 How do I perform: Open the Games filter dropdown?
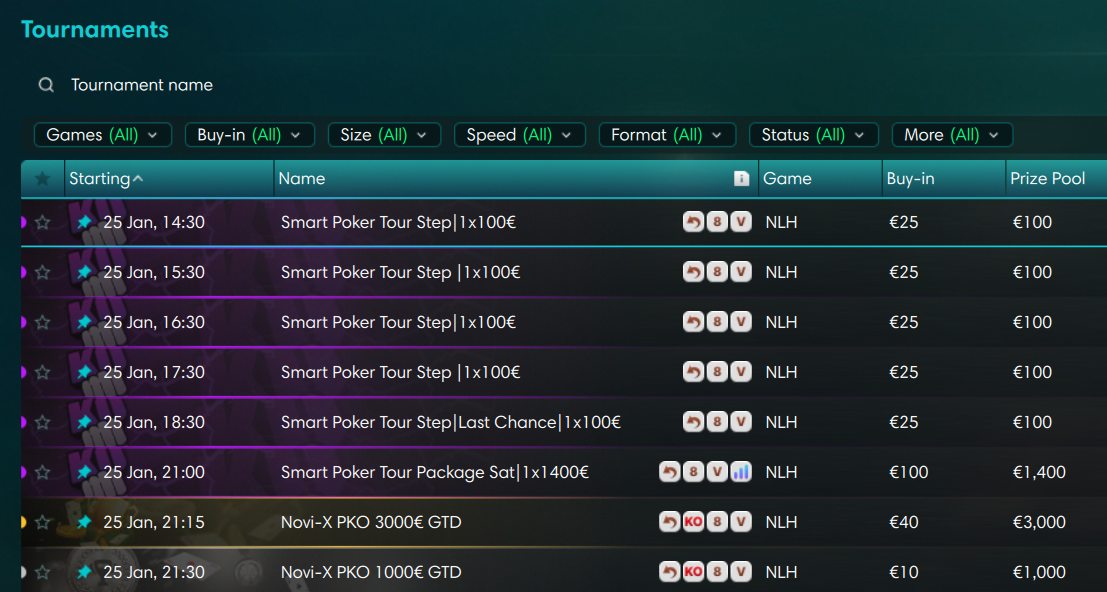[102, 135]
